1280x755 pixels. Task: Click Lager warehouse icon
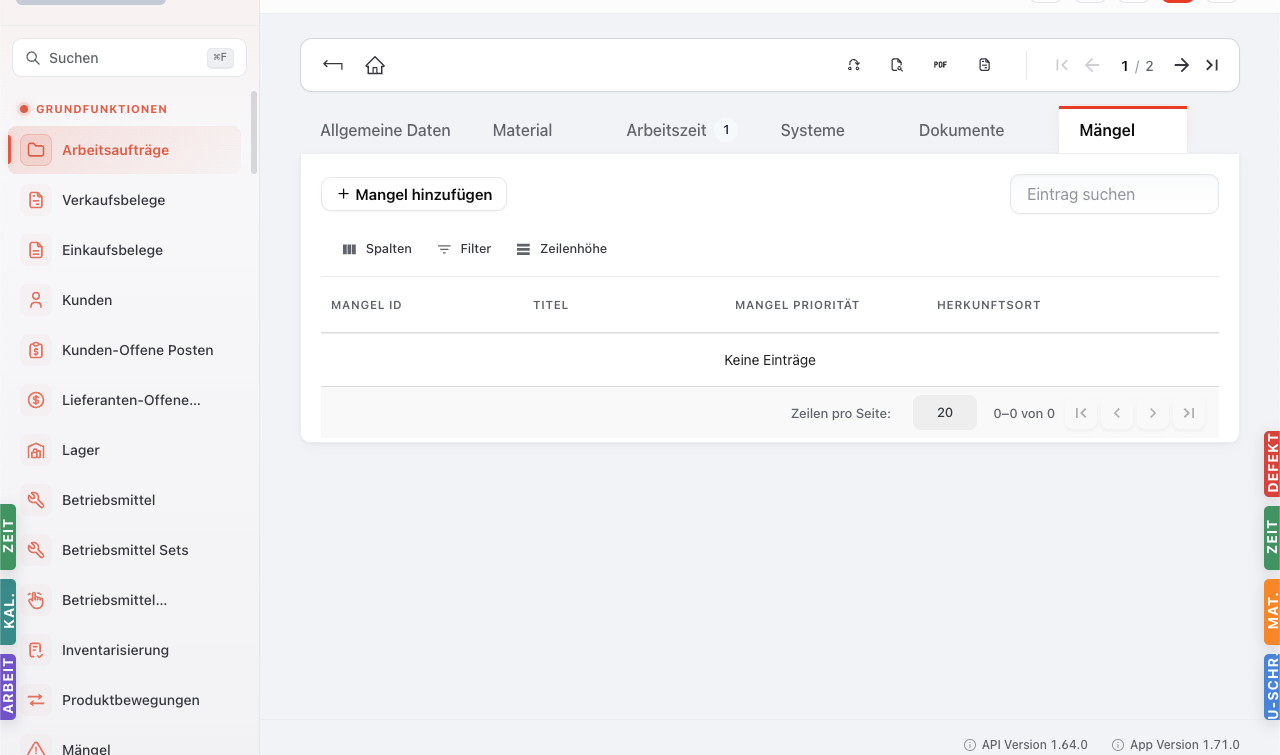coord(36,450)
